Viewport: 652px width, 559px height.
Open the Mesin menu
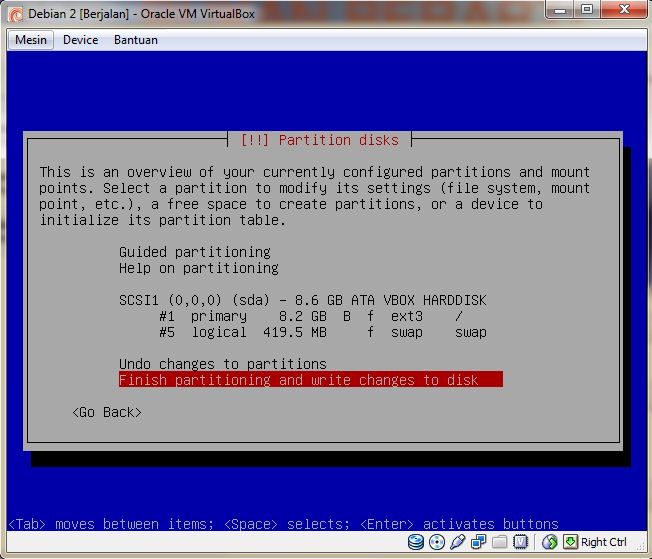[31, 40]
